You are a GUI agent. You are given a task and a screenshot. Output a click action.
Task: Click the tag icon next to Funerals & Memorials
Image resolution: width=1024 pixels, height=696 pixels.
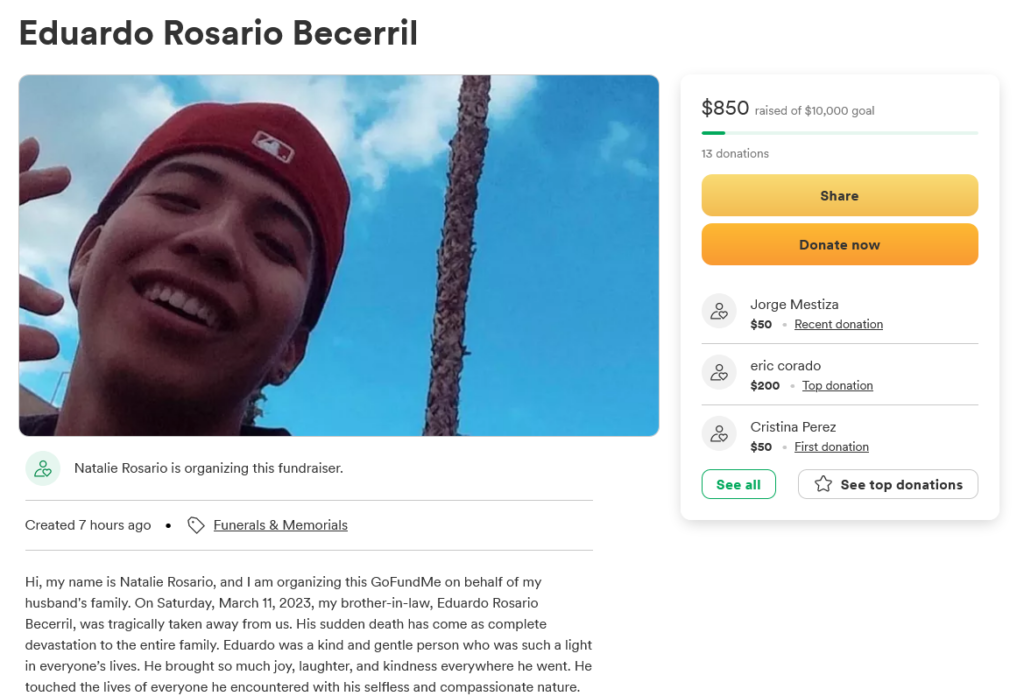click(x=196, y=525)
